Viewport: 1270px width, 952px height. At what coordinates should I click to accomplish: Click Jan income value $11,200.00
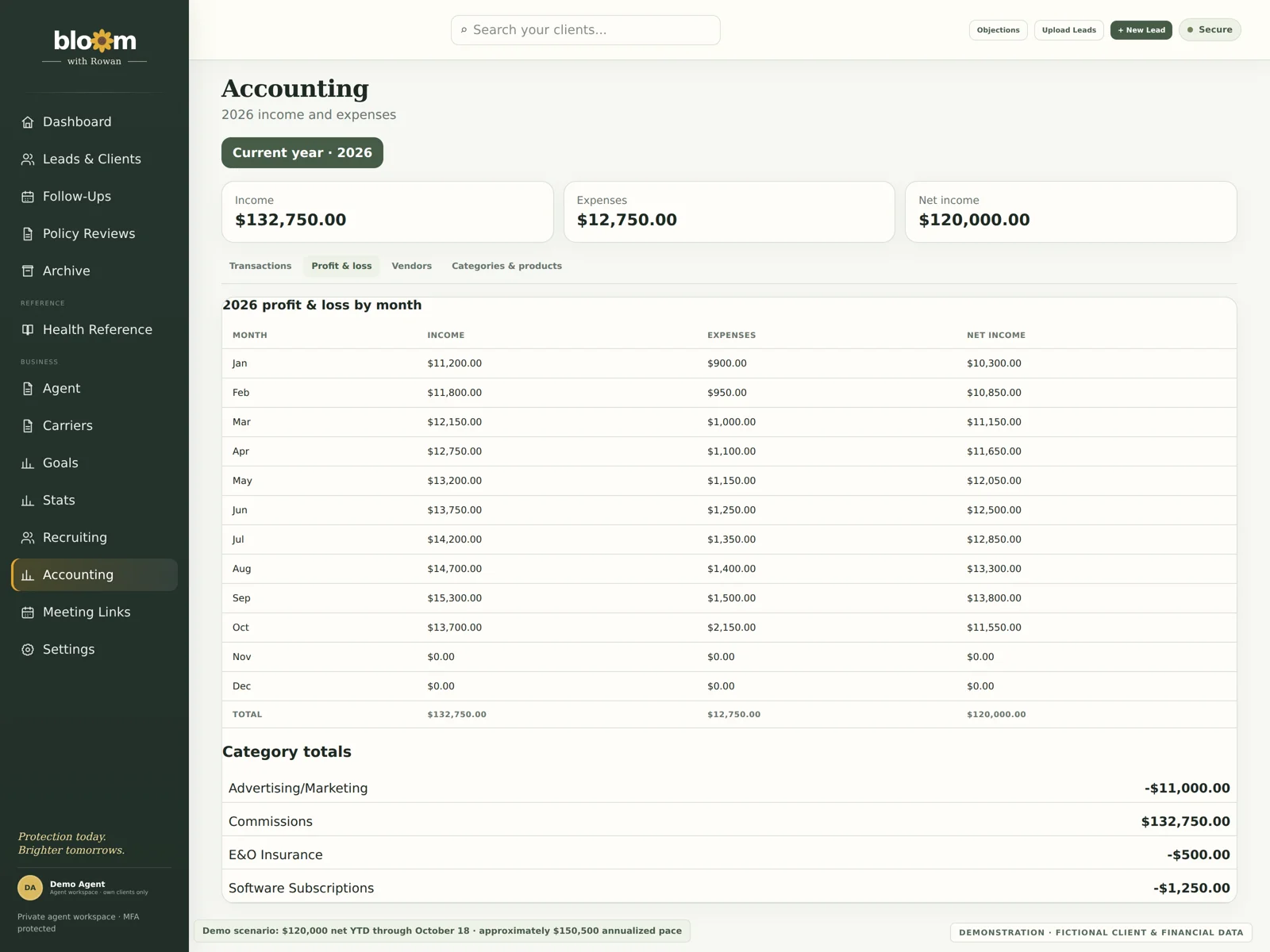coord(455,363)
